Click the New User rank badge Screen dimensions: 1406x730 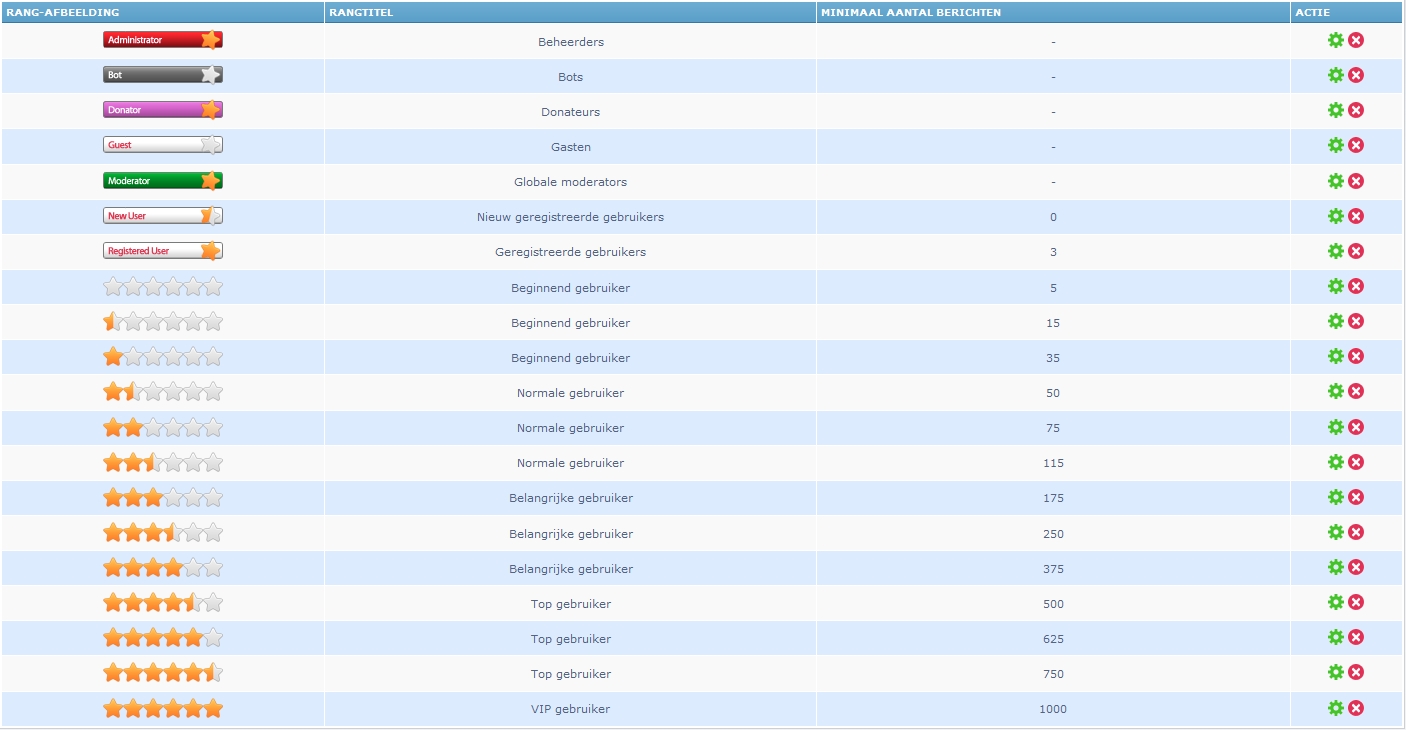coord(162,216)
